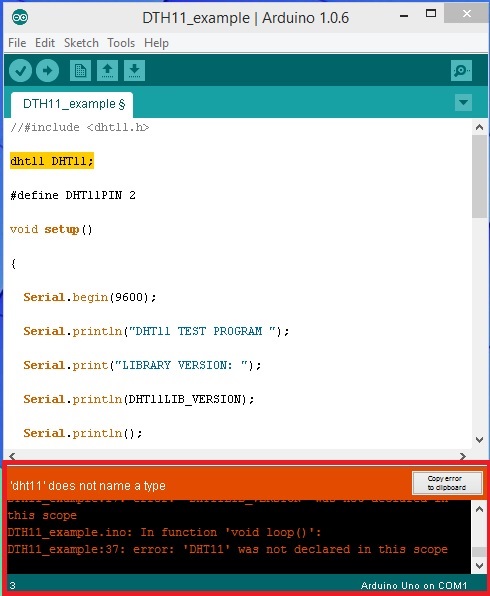Open the Serial Monitor magnifier icon
This screenshot has width=490, height=596.
(x=461, y=71)
